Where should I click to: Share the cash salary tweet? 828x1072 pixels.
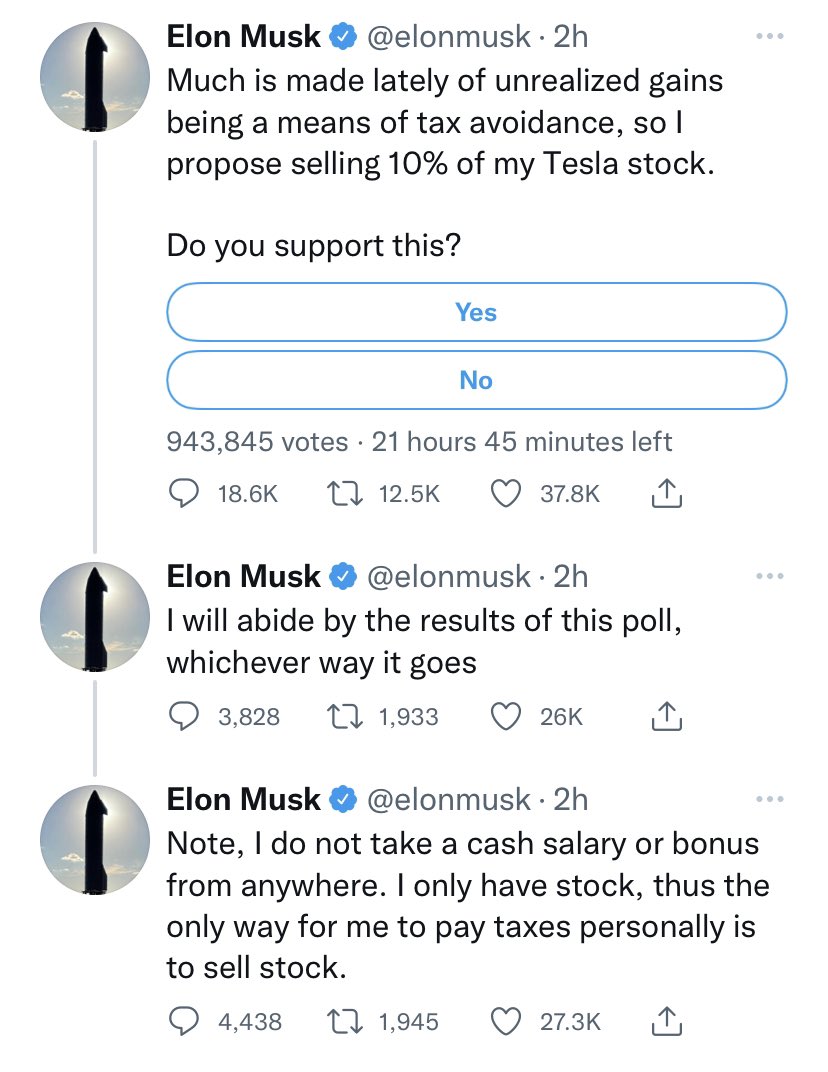pyautogui.click(x=666, y=1021)
